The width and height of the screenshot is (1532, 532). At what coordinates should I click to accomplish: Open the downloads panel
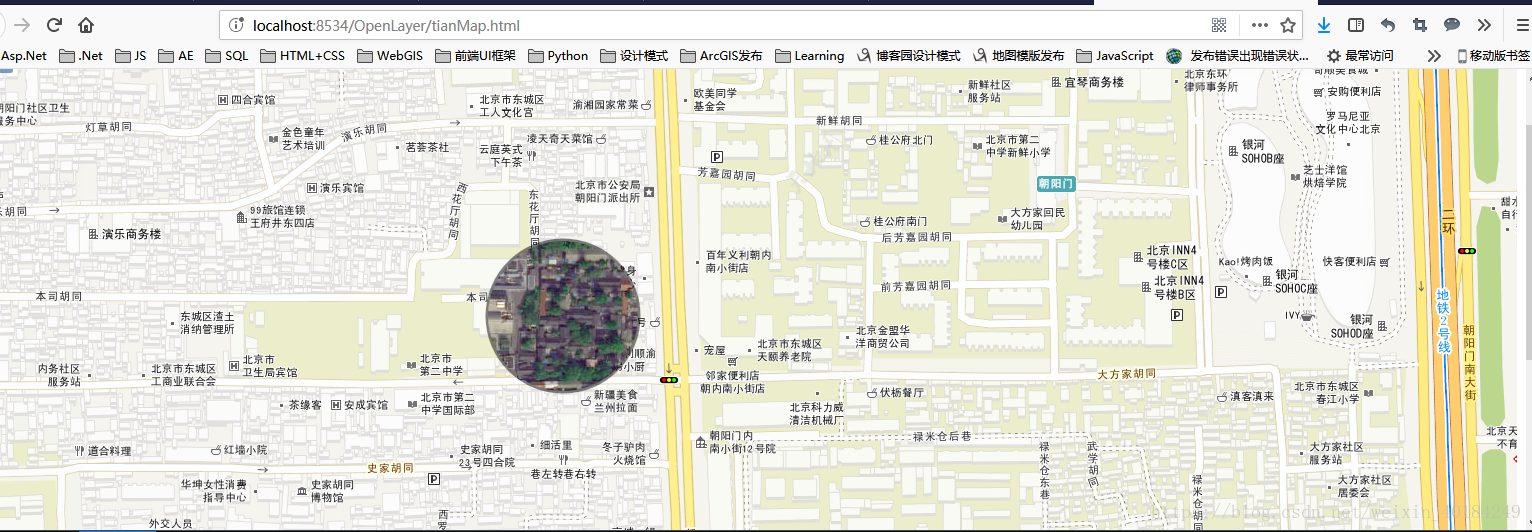point(1324,25)
